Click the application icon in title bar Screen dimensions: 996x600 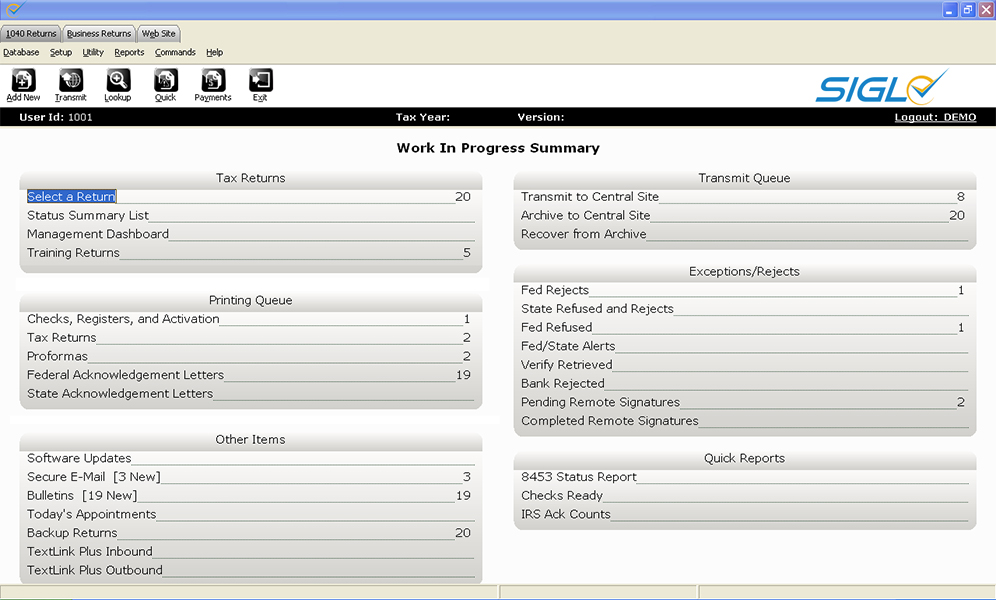13,9
